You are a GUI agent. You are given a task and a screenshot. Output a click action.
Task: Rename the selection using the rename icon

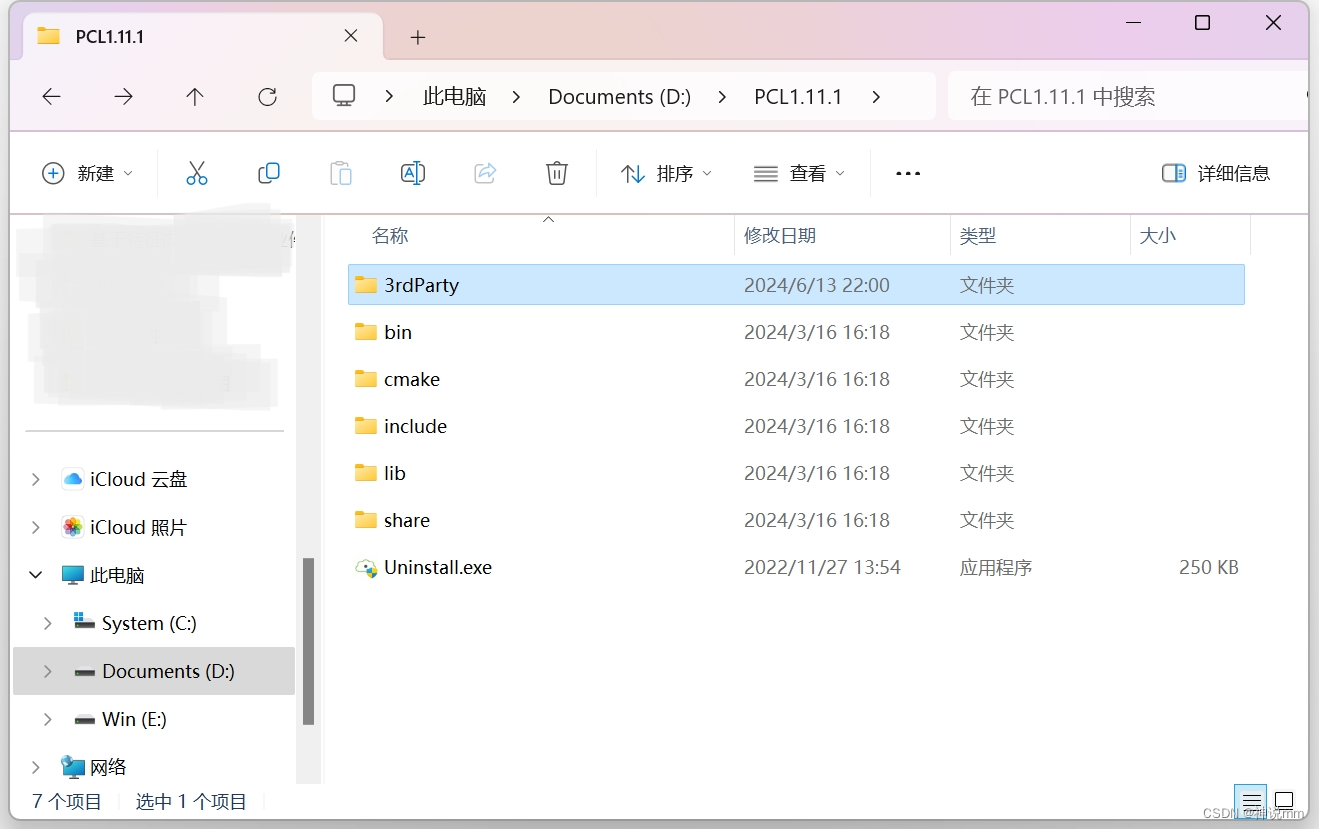pos(412,173)
